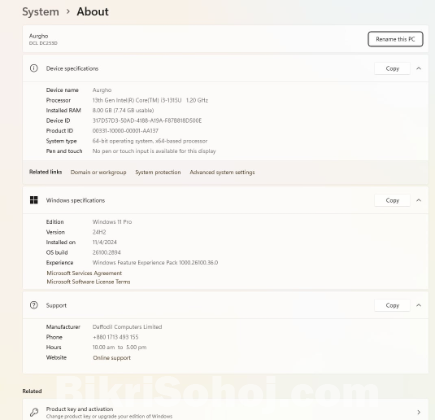This screenshot has width=435, height=420.
Task: Click the Rename this PC button
Action: 395,39
